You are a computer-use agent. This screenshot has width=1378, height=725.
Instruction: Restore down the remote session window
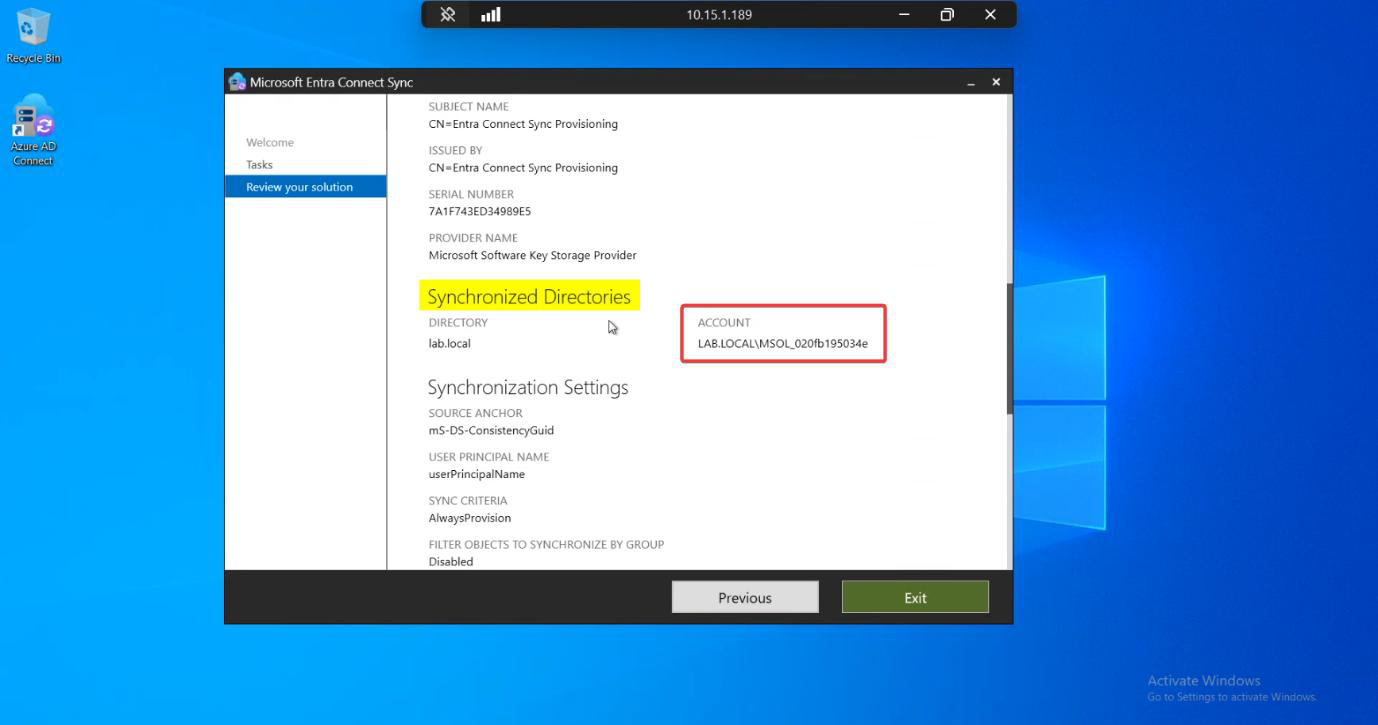point(947,14)
